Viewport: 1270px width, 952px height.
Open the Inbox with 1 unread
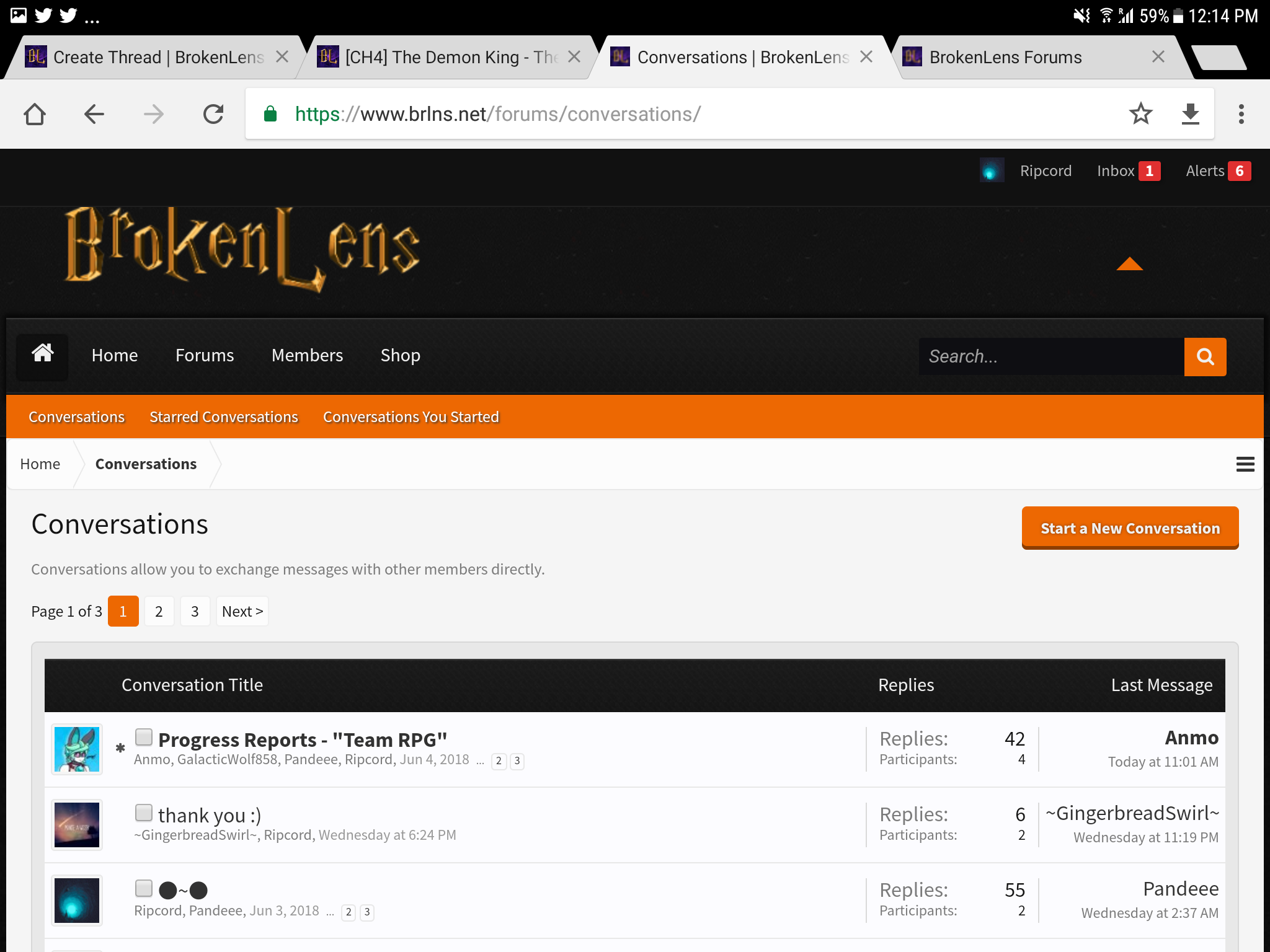(1128, 171)
